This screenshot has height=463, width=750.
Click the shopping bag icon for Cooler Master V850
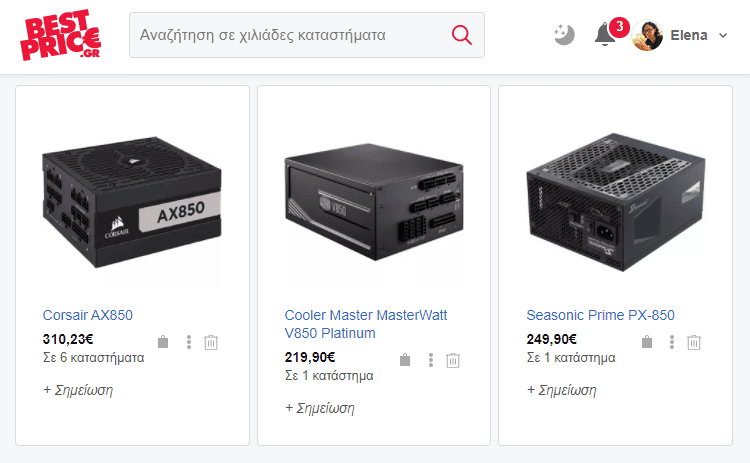(x=405, y=360)
